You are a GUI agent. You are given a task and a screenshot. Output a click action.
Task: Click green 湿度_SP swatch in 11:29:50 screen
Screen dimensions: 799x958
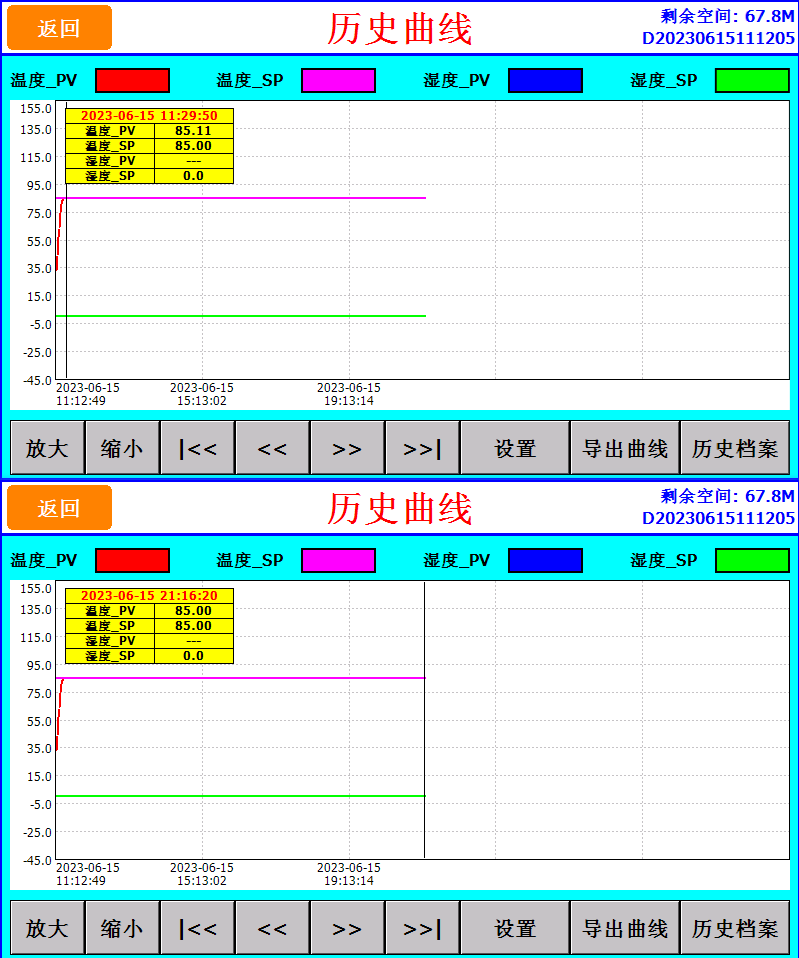(x=752, y=81)
